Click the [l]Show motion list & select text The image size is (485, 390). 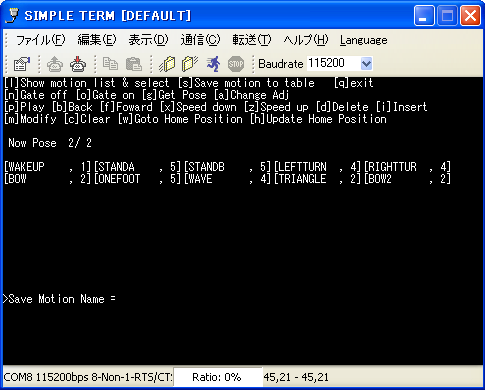pos(86,83)
